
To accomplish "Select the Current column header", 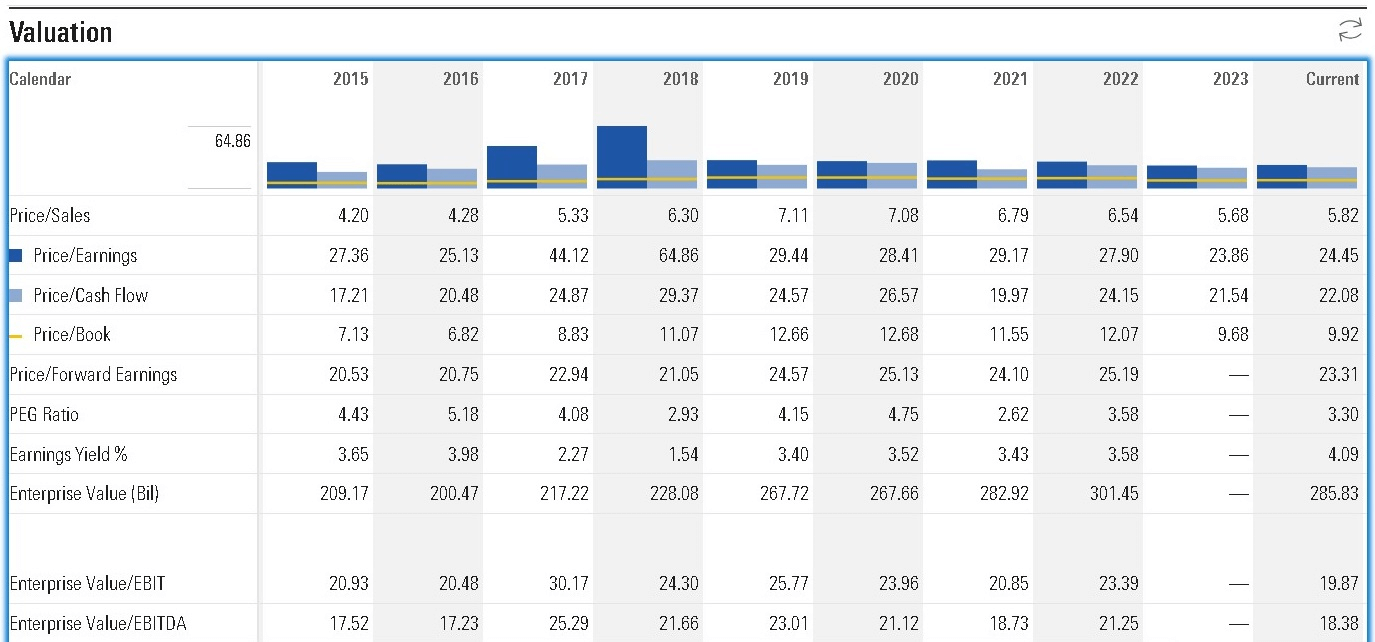I will pyautogui.click(x=1332, y=79).
